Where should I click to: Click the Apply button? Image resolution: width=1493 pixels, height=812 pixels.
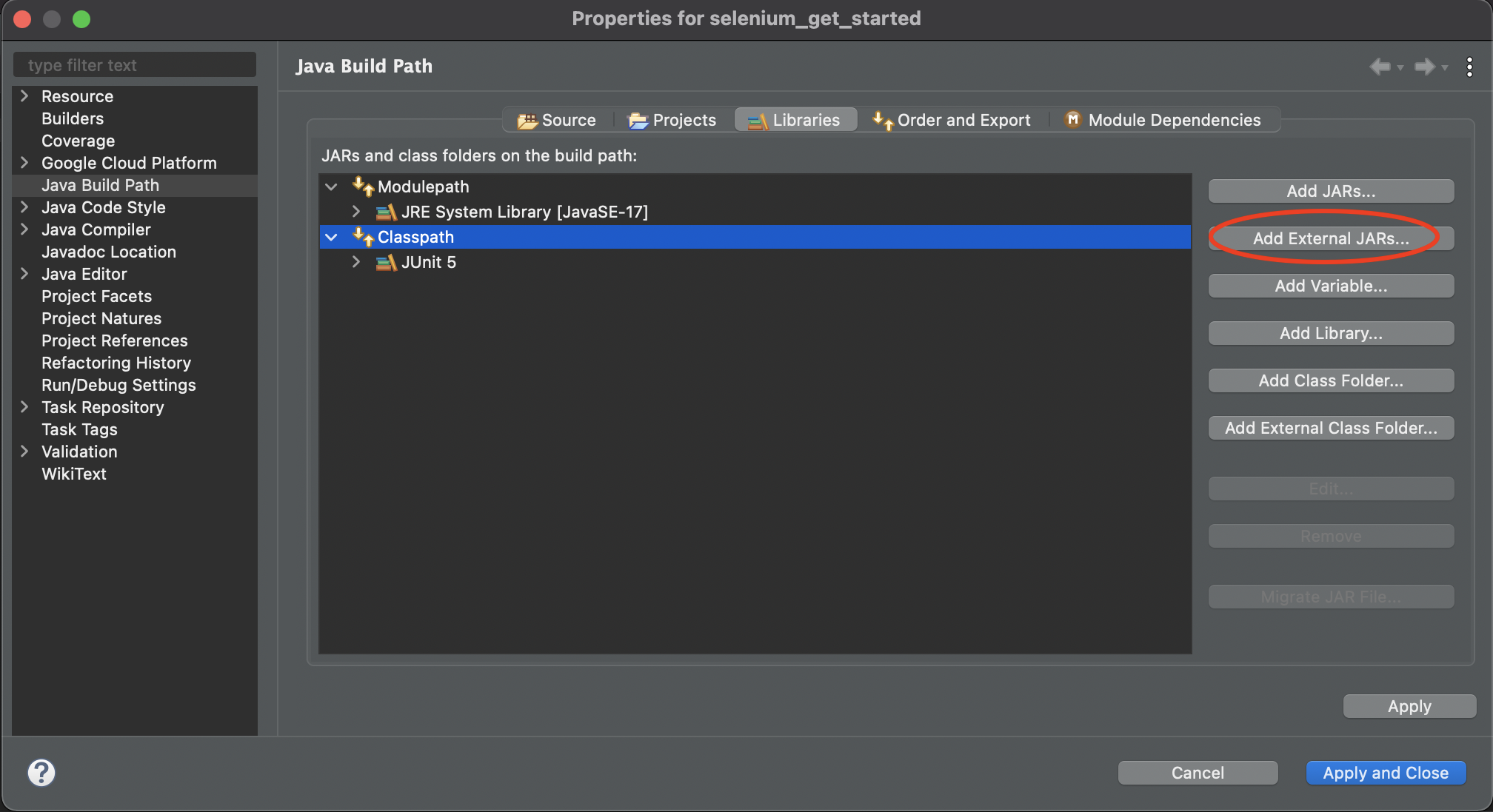[x=1409, y=706]
